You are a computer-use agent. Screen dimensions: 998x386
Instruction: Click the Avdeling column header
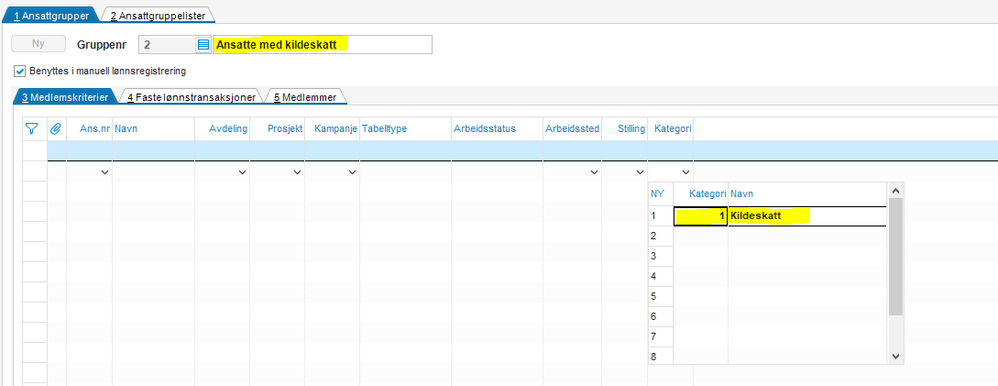pyautogui.click(x=222, y=129)
